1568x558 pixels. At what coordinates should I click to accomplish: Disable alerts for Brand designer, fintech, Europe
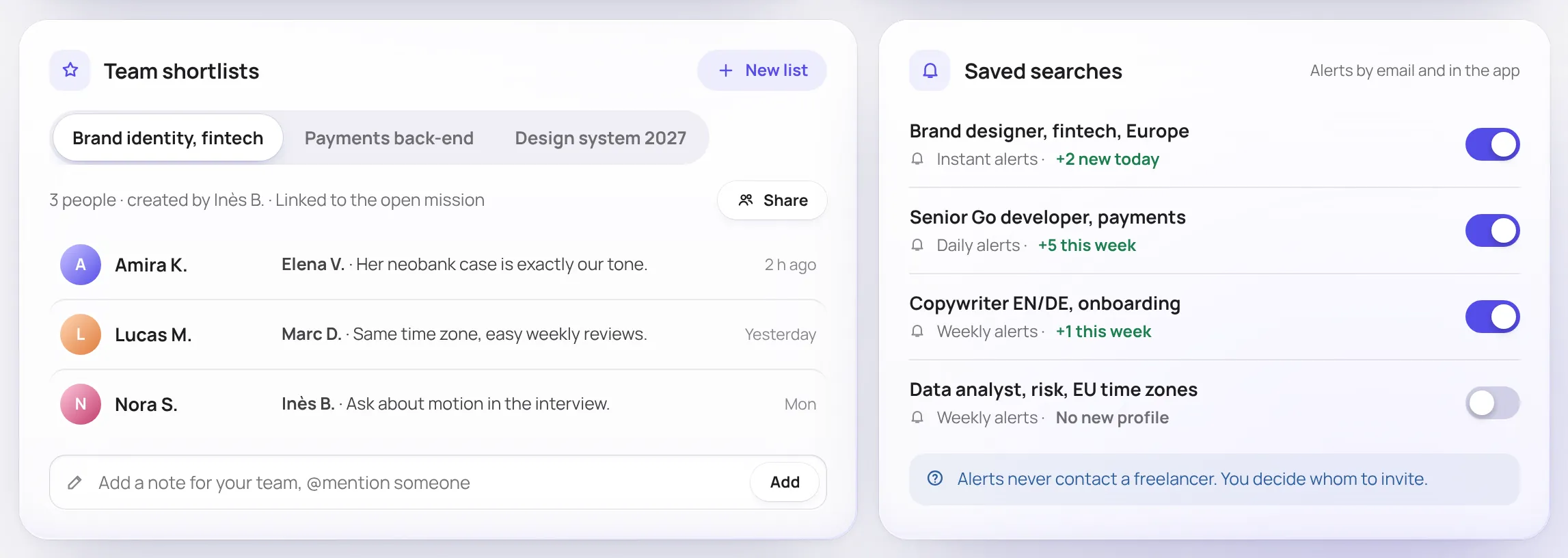pyautogui.click(x=1492, y=144)
